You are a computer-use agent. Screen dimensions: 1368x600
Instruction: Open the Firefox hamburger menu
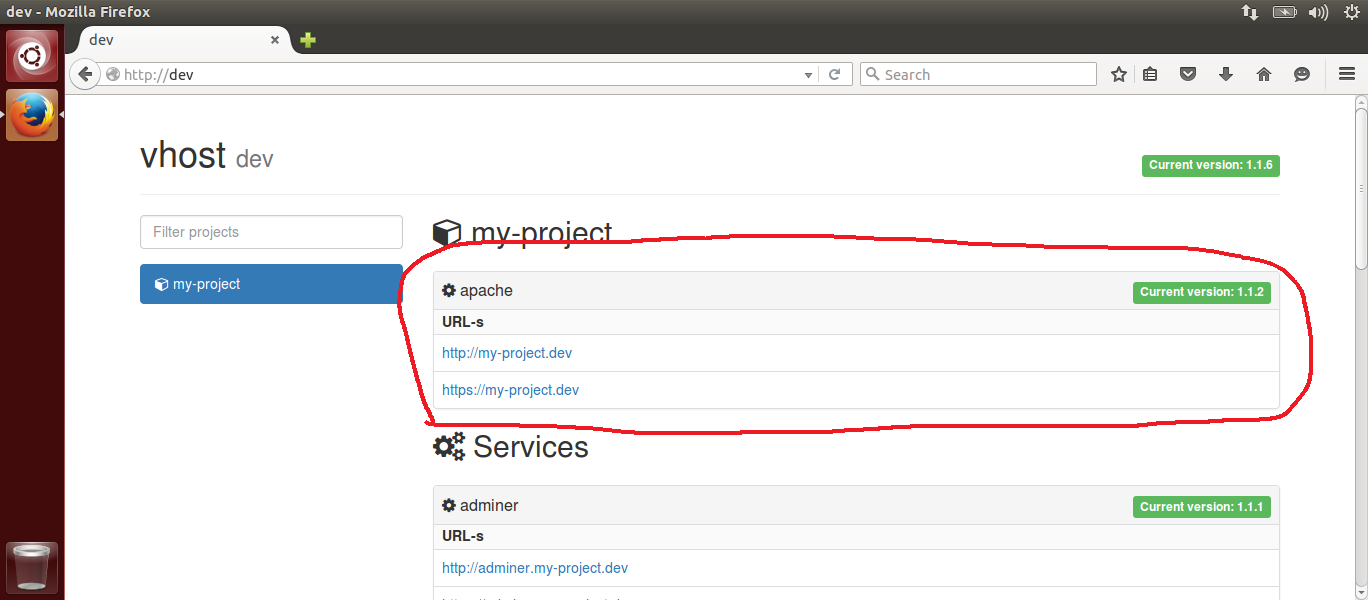(1347, 74)
